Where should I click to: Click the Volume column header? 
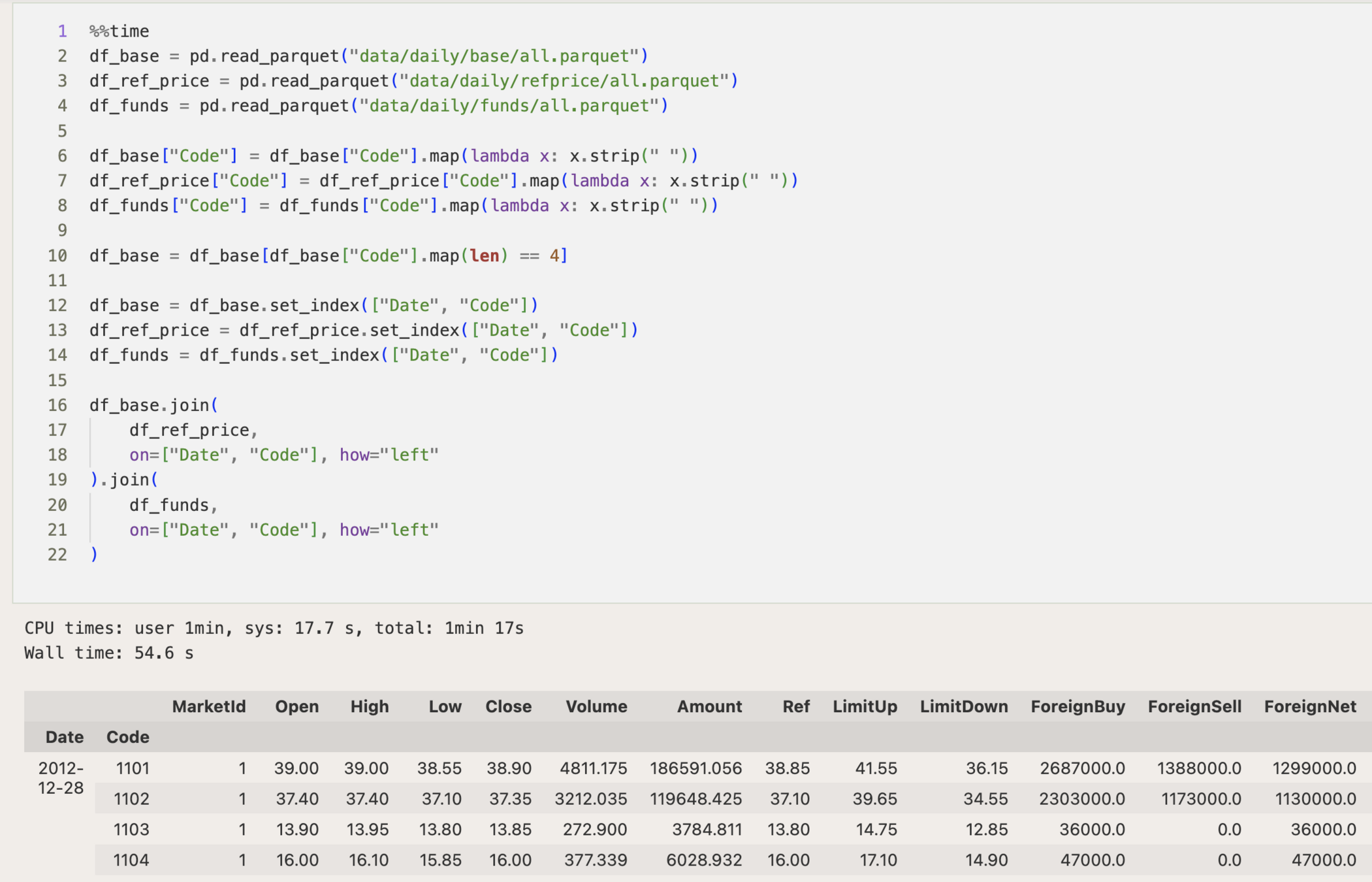(596, 706)
